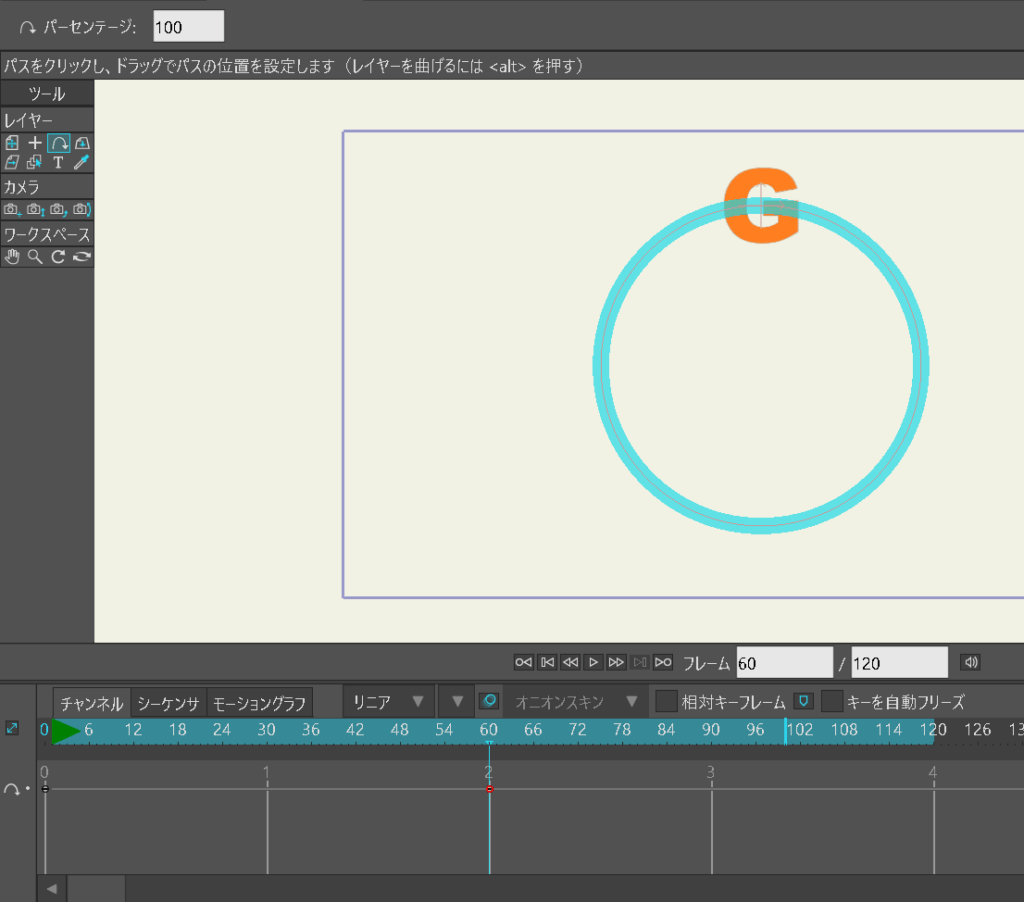Switch to the モーショングラフ tab
Image resolution: width=1024 pixels, height=902 pixels.
[259, 703]
